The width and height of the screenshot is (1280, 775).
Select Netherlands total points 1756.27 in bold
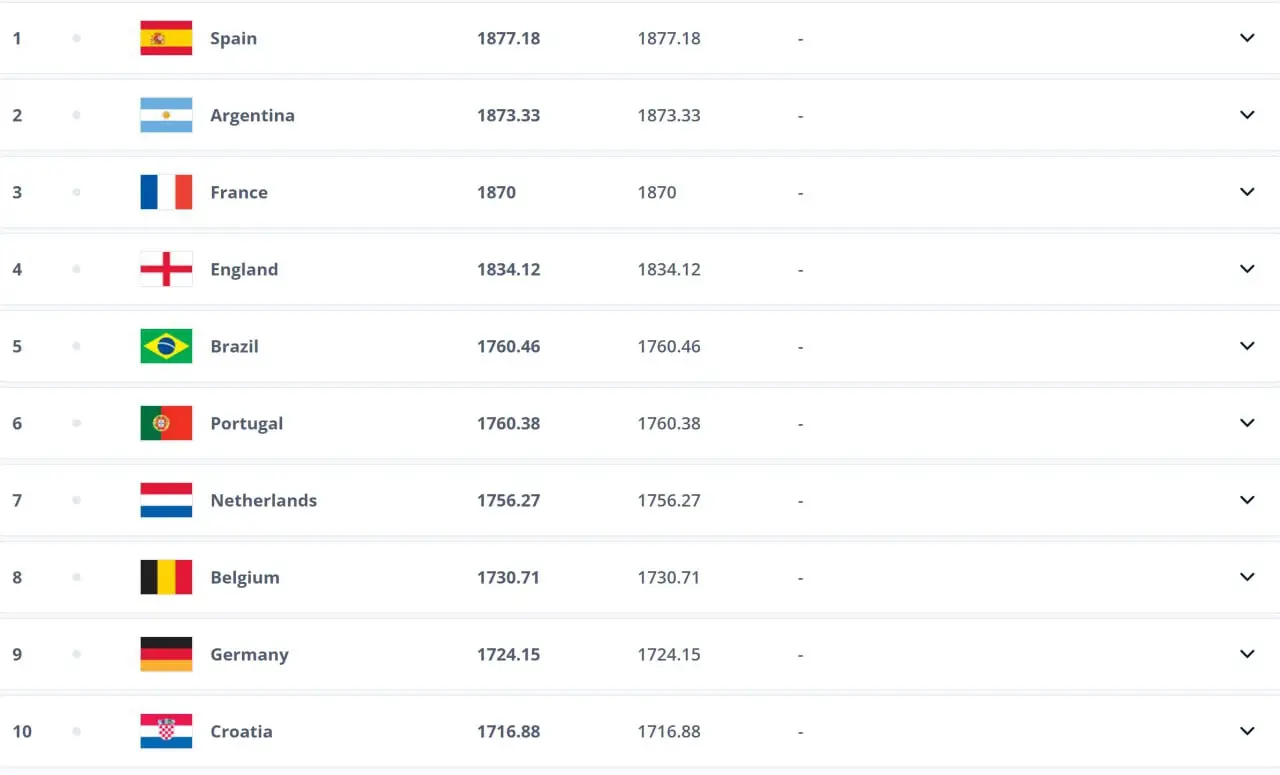point(508,500)
